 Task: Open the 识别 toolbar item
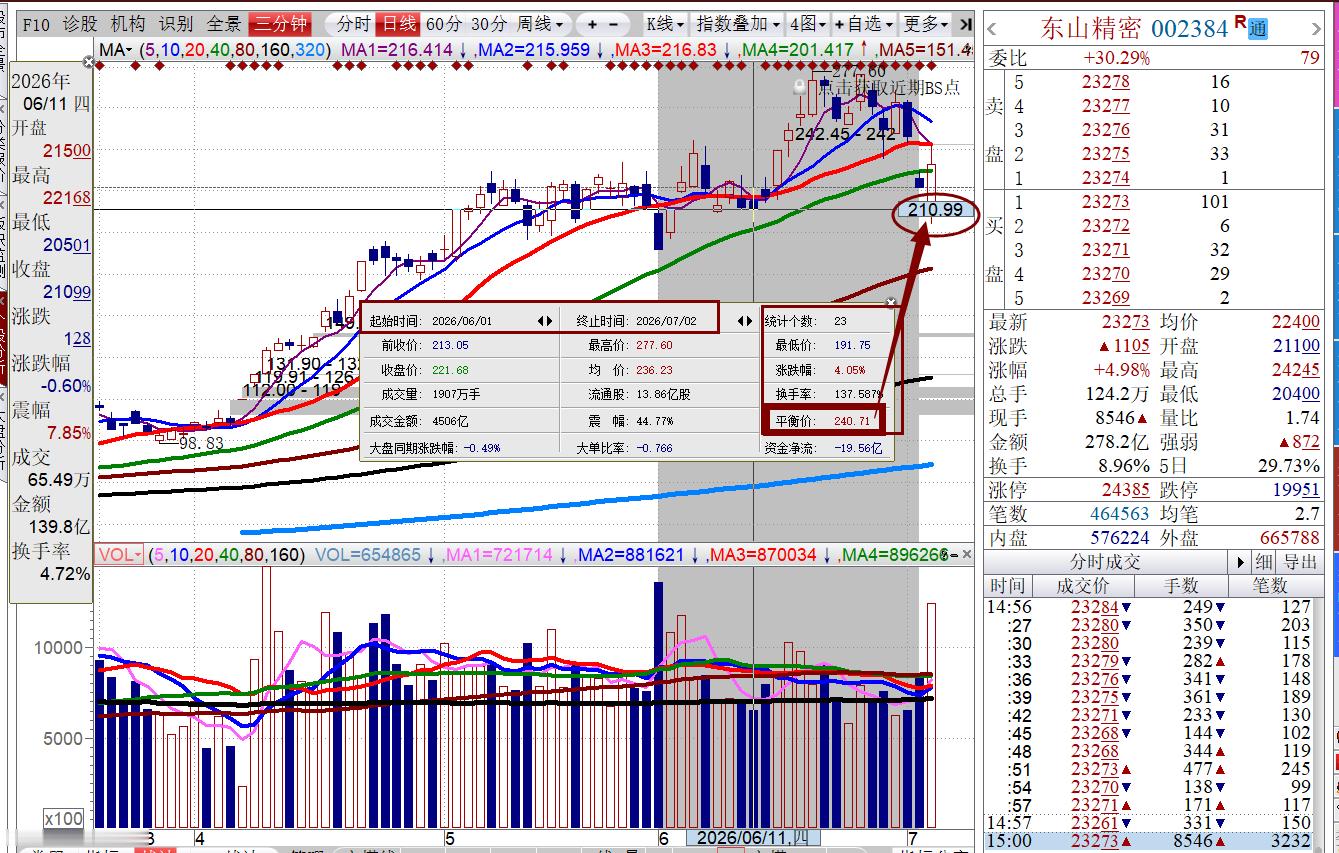[x=176, y=24]
